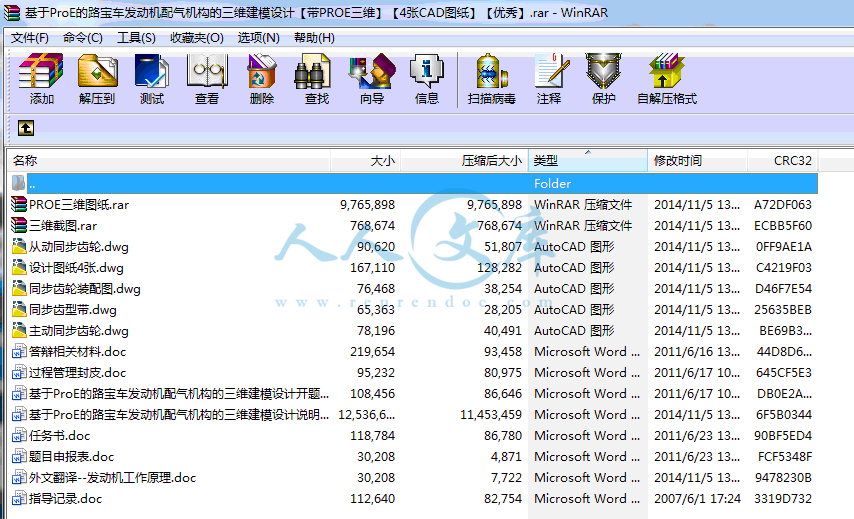Select file 同步齿型带.dwg
The height and width of the screenshot is (519, 854).
click(x=73, y=310)
